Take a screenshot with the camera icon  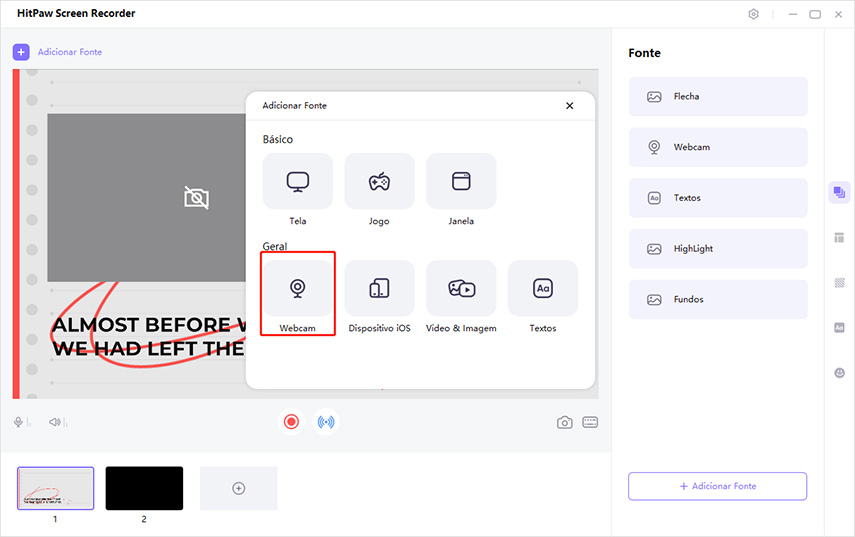click(x=564, y=423)
